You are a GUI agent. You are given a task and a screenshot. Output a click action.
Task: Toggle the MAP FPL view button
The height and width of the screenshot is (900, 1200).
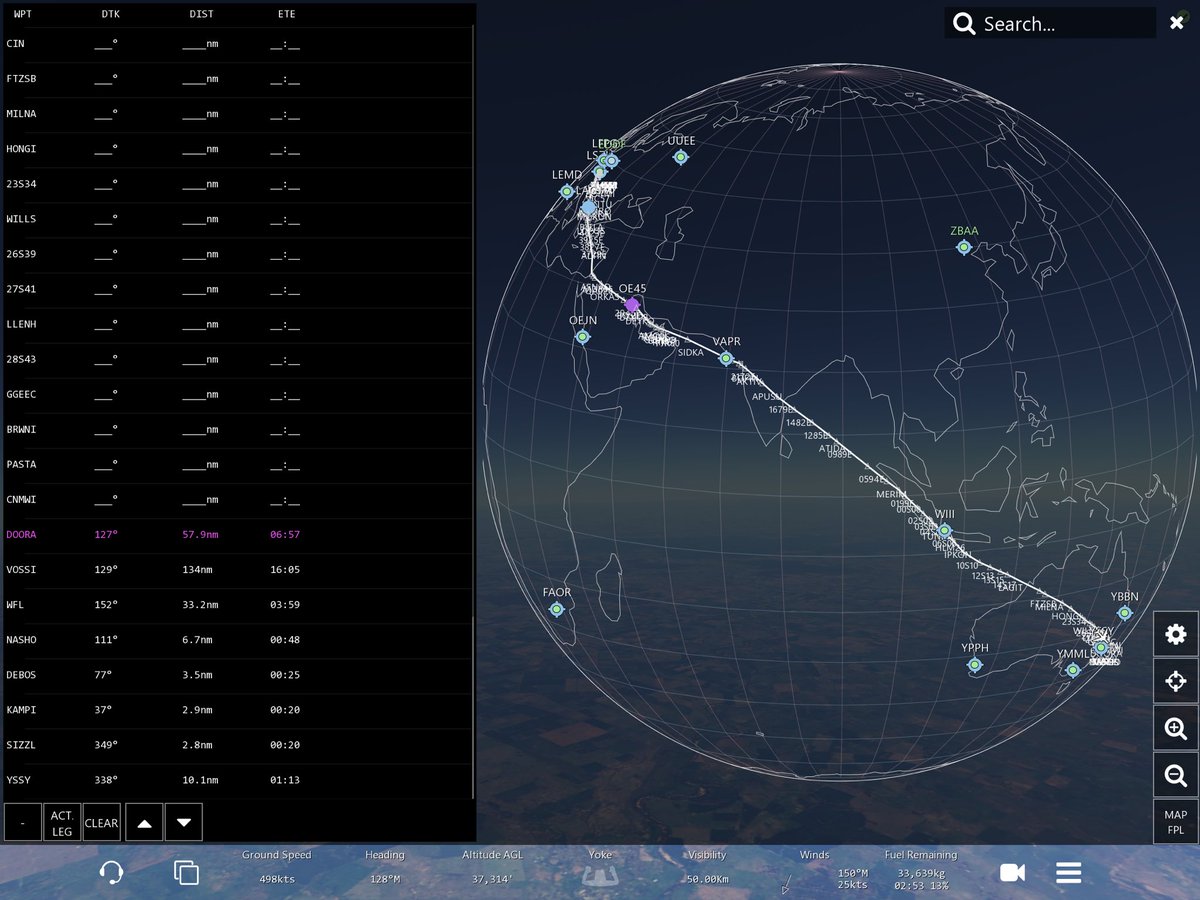click(1176, 822)
